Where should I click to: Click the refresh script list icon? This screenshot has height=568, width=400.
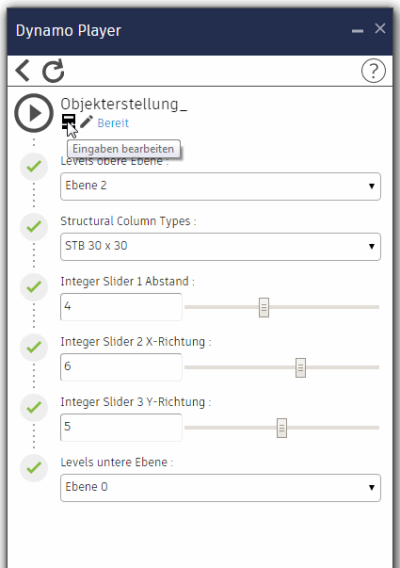point(53,71)
